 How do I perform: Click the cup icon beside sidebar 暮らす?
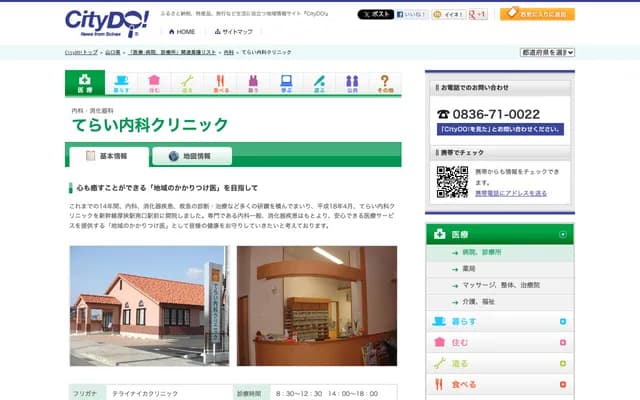(439, 321)
